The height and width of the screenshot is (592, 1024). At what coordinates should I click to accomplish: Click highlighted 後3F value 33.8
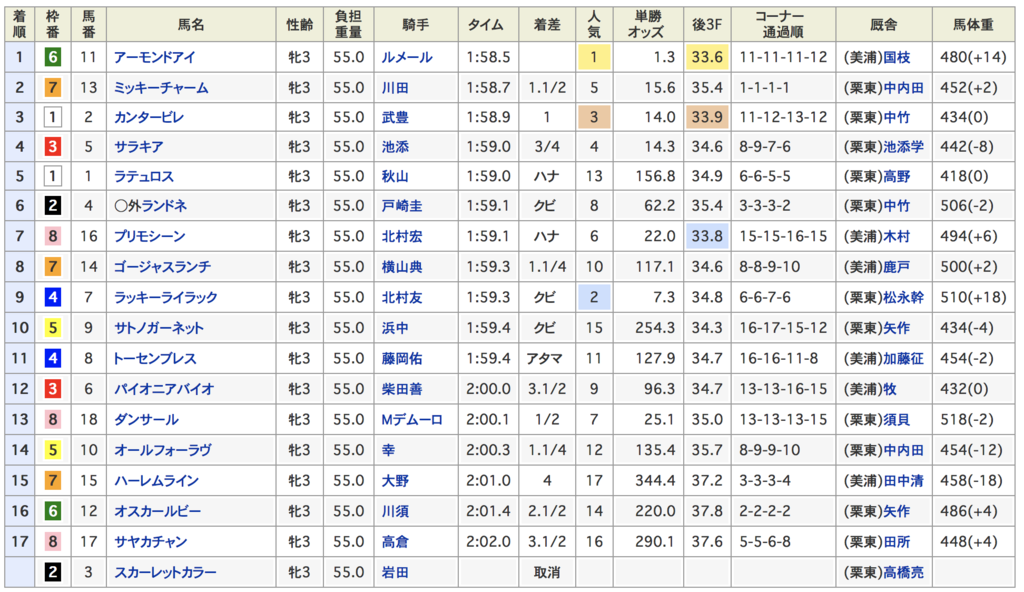coord(707,236)
